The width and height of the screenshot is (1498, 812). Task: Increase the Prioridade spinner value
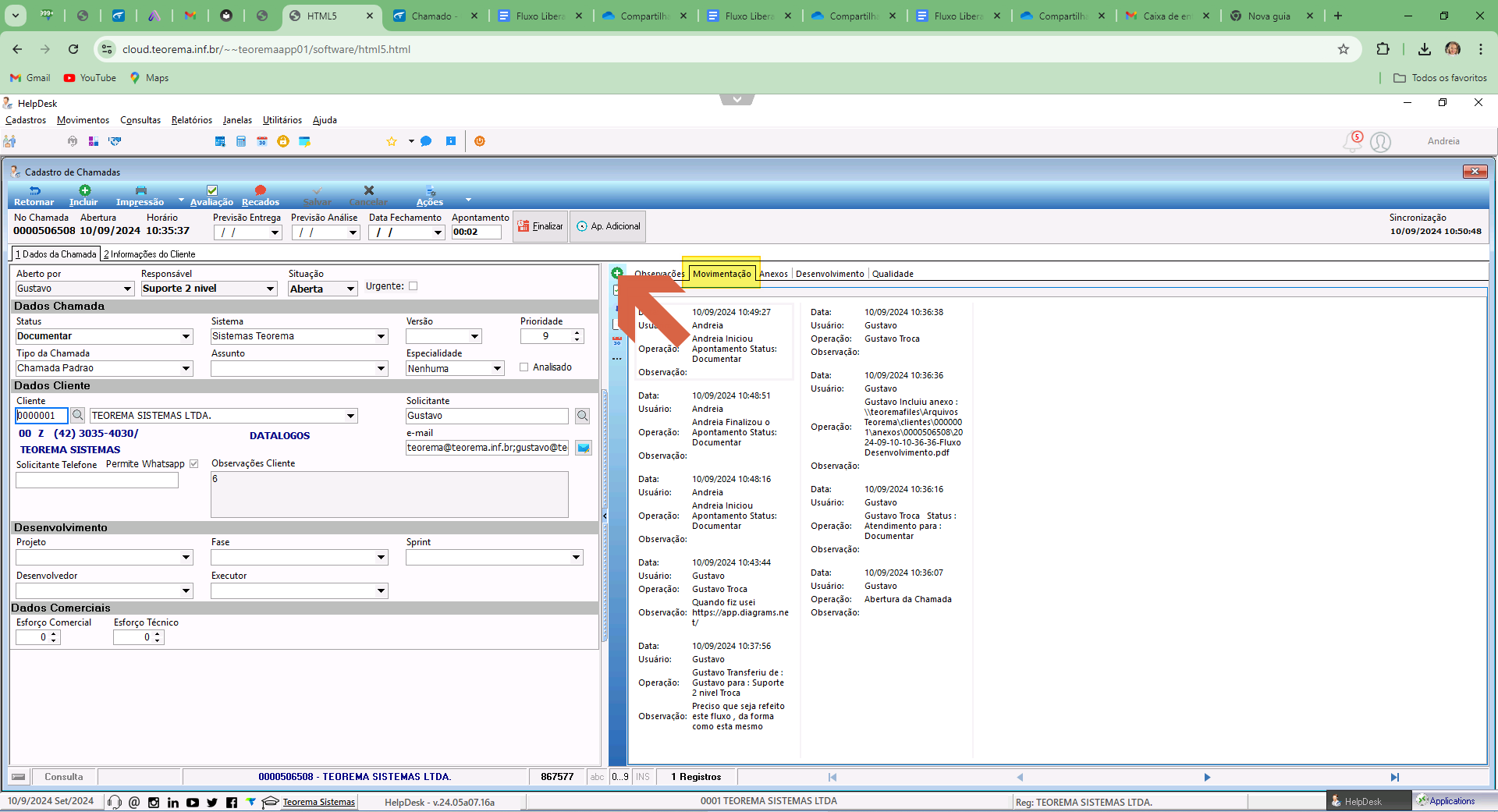coord(577,333)
